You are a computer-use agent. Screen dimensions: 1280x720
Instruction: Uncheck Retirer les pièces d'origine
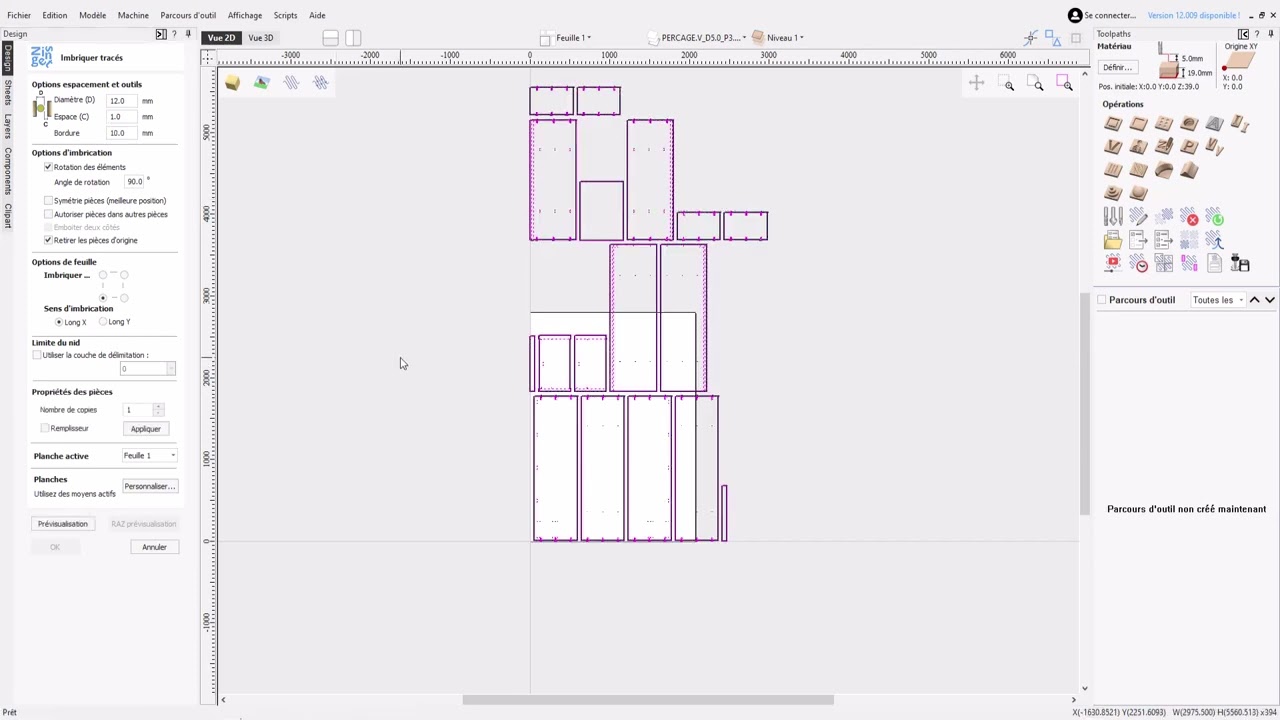(48, 240)
